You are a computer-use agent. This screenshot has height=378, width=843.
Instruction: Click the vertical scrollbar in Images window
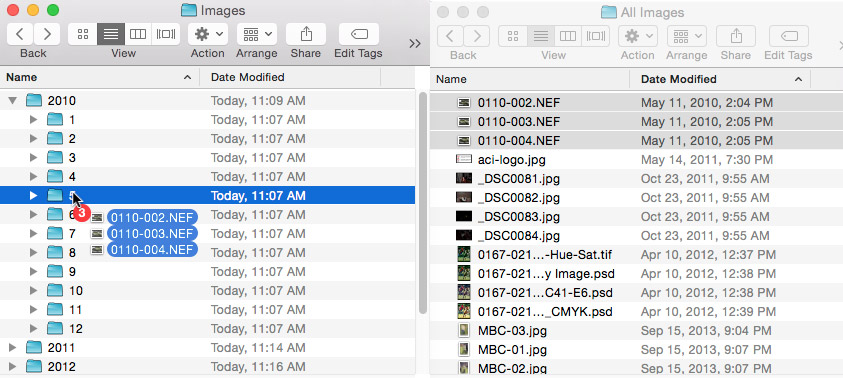tap(423, 204)
